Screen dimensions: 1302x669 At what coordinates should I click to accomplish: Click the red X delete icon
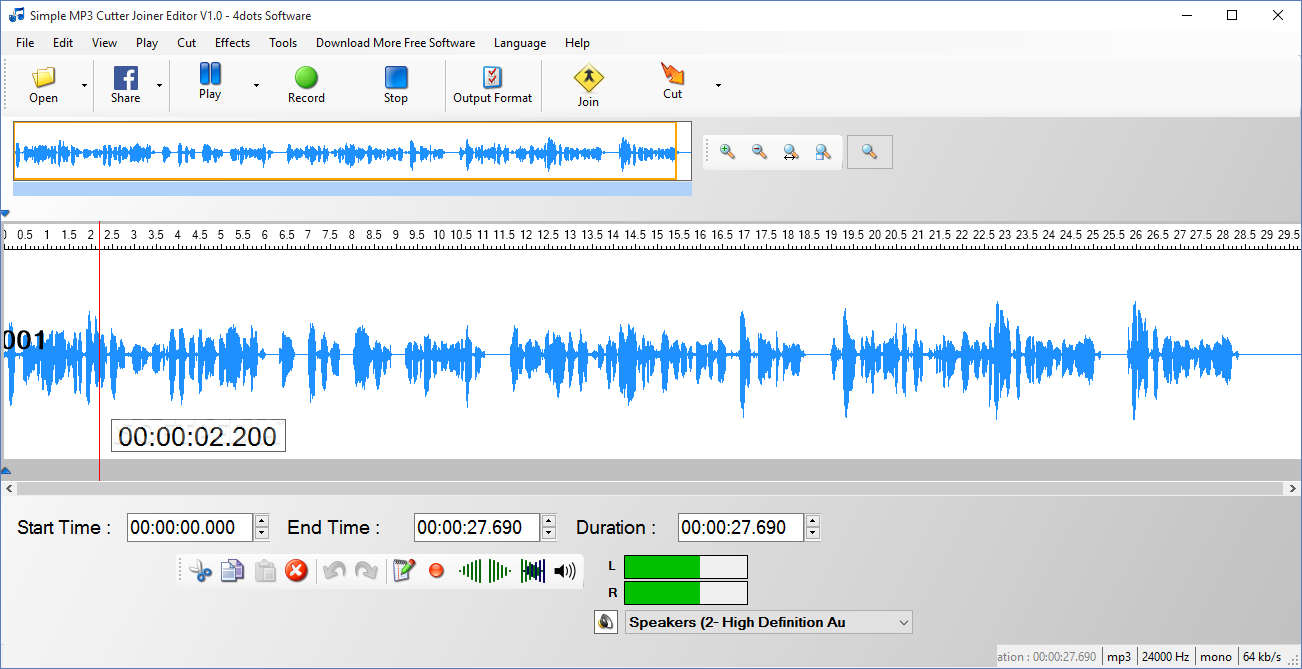pyautogui.click(x=296, y=571)
